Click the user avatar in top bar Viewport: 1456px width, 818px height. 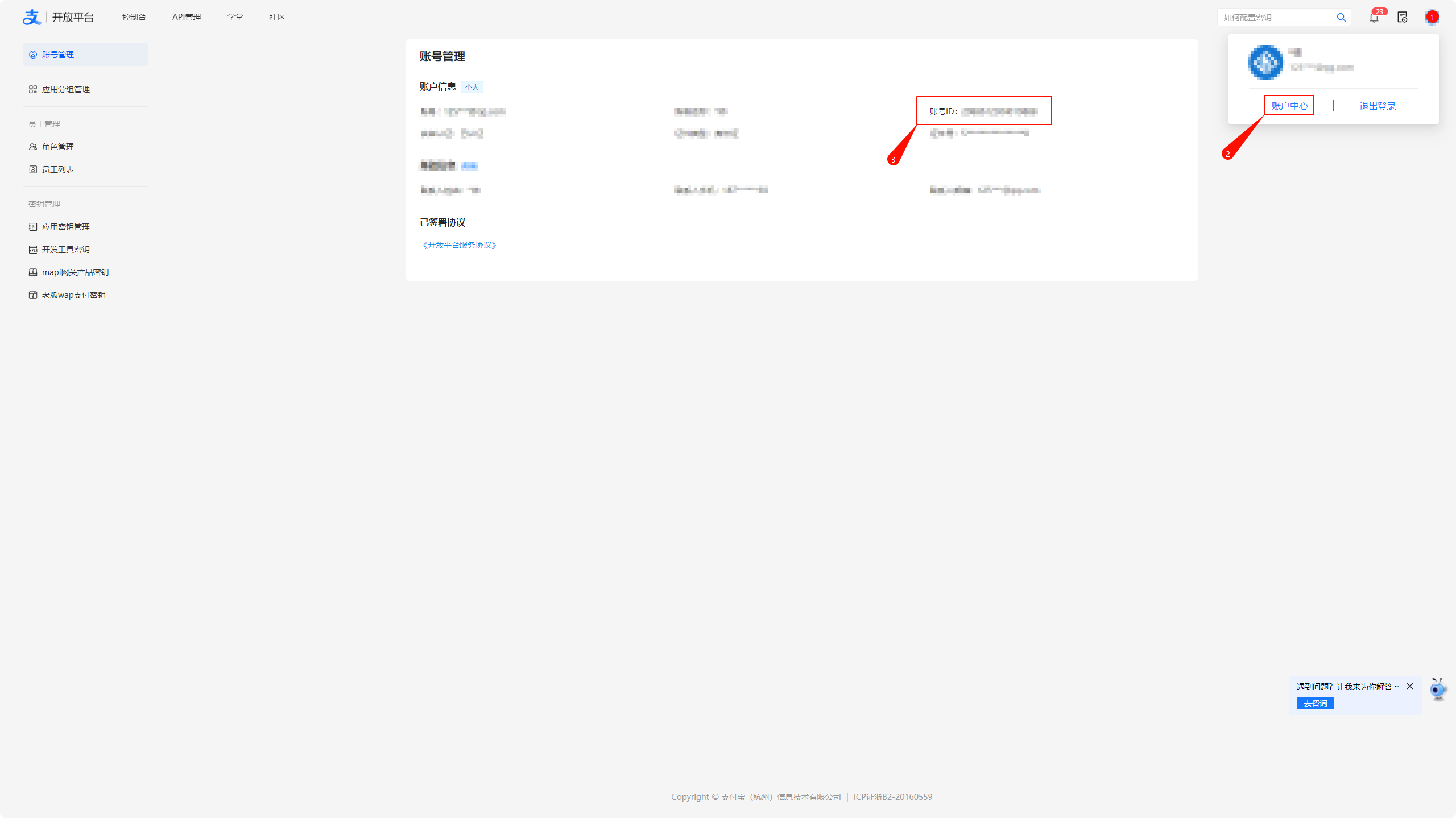pos(1430,18)
